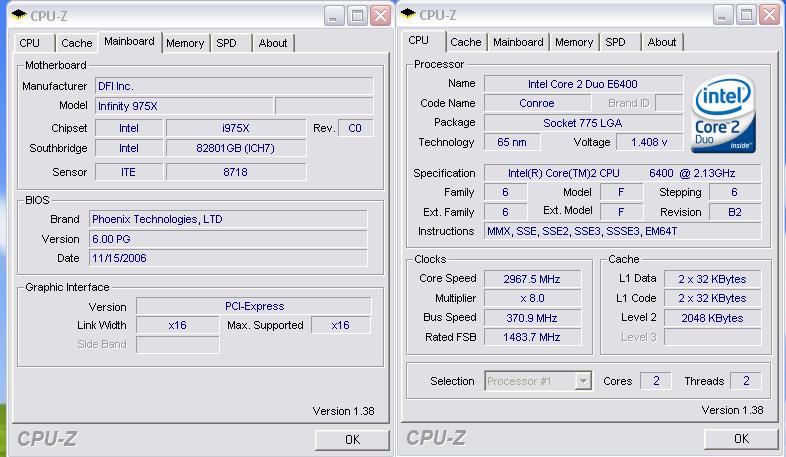Click the L1 Data 2 x 32 KBytes value

pyautogui.click(x=712, y=279)
